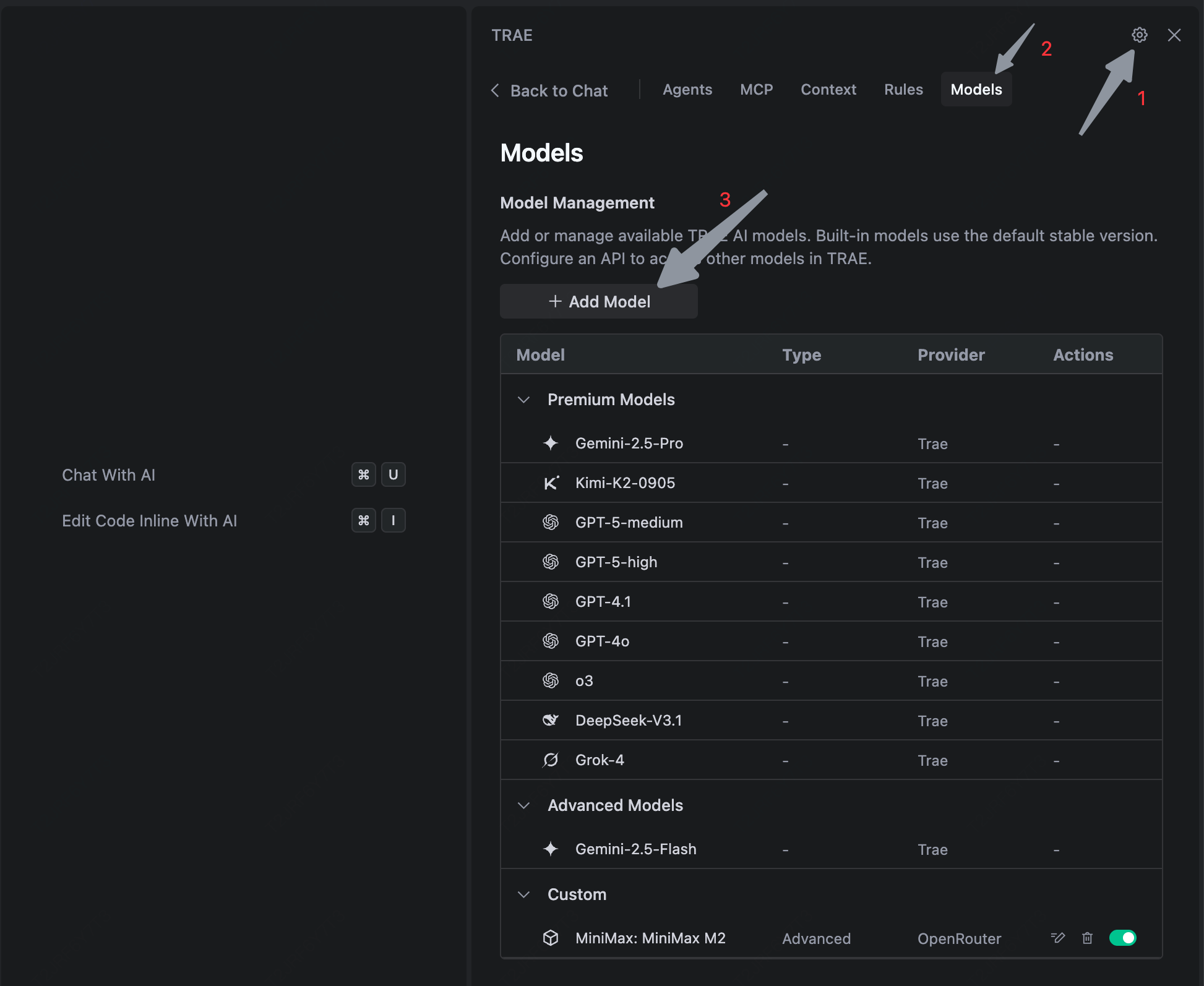Click the Gemini-2.5-Pro sparkle icon
This screenshot has height=986, width=1204.
coord(550,443)
